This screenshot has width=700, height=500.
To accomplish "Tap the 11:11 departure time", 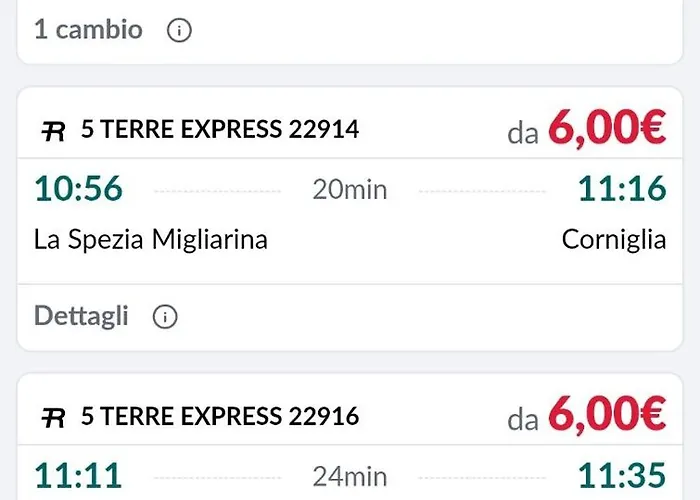I will point(78,475).
